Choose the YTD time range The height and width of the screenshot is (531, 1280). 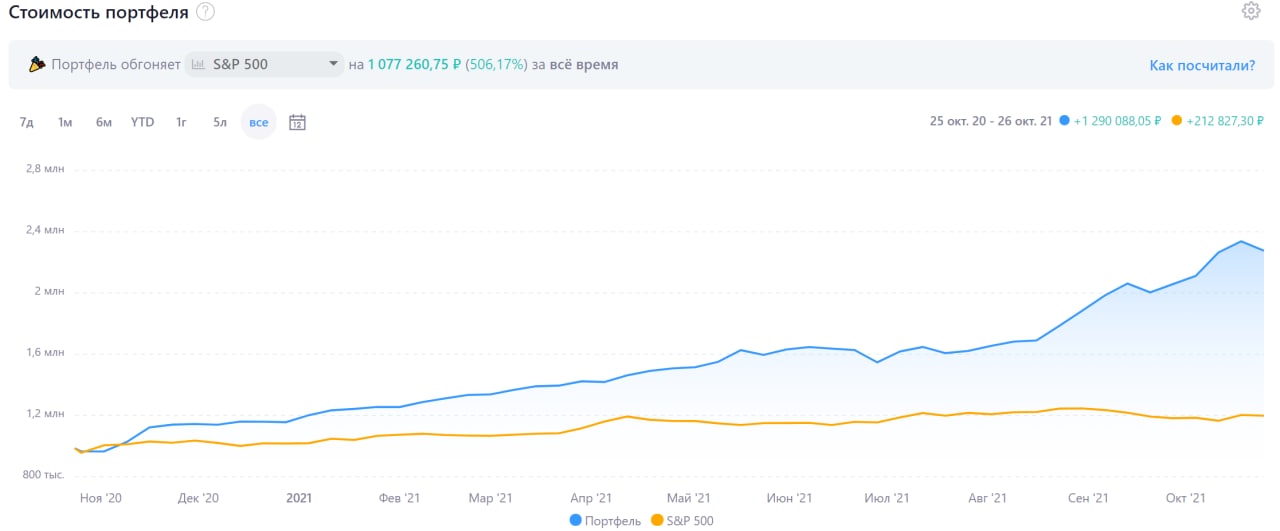(x=142, y=122)
